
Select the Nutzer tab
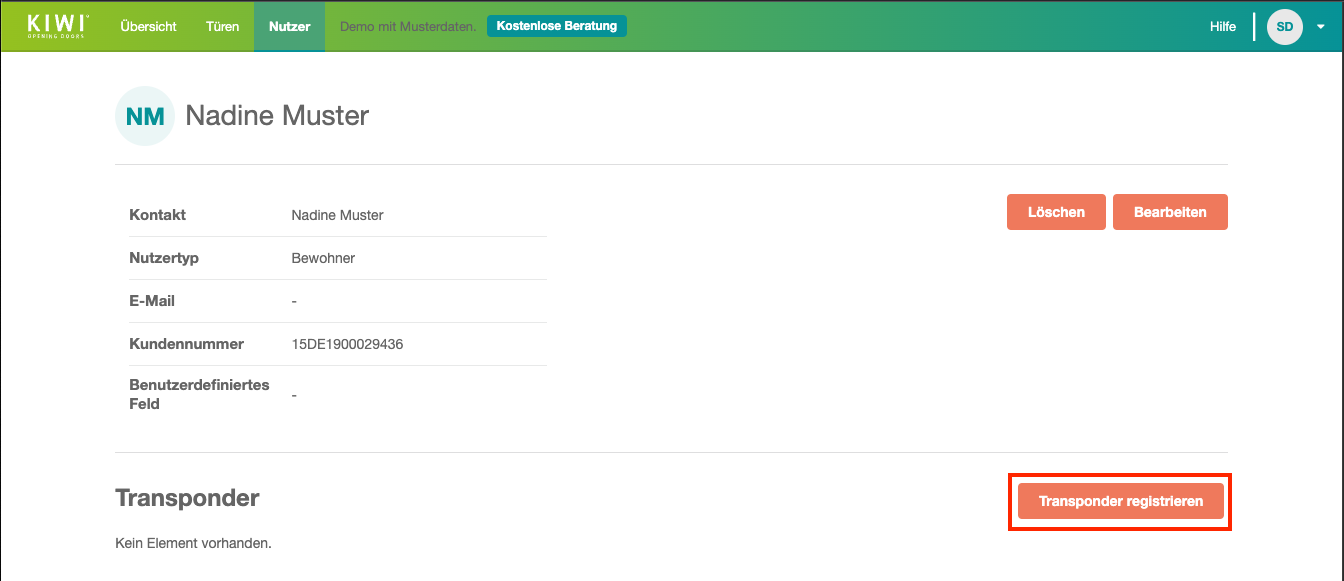click(289, 27)
